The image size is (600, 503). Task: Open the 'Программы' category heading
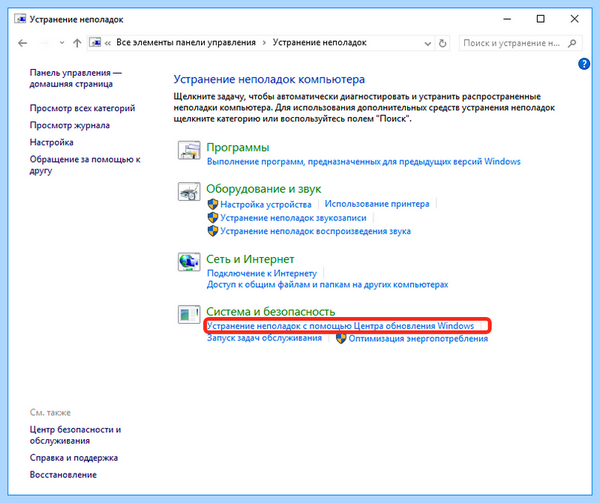pos(238,148)
